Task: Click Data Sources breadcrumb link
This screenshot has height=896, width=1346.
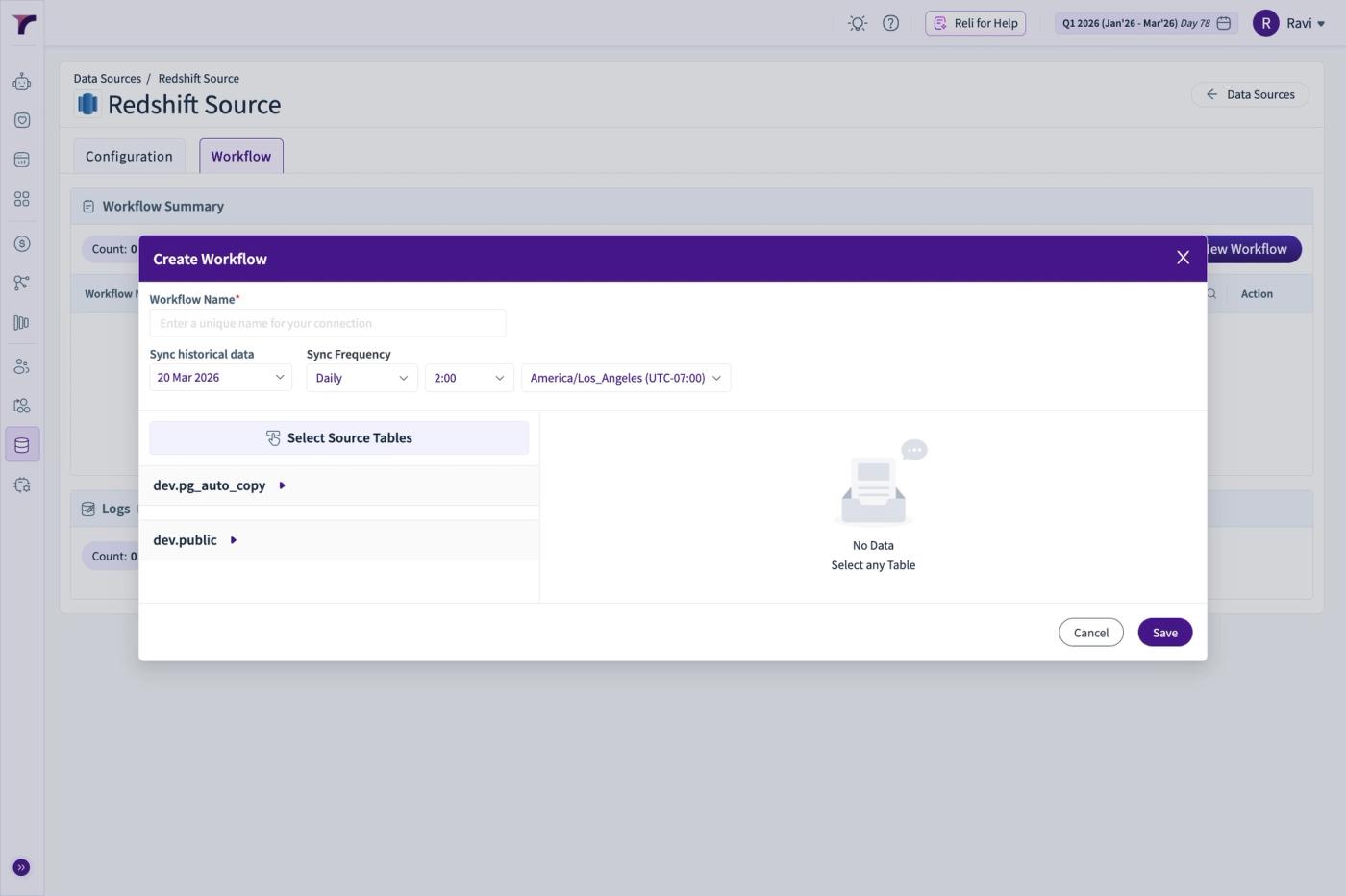Action: 108,79
